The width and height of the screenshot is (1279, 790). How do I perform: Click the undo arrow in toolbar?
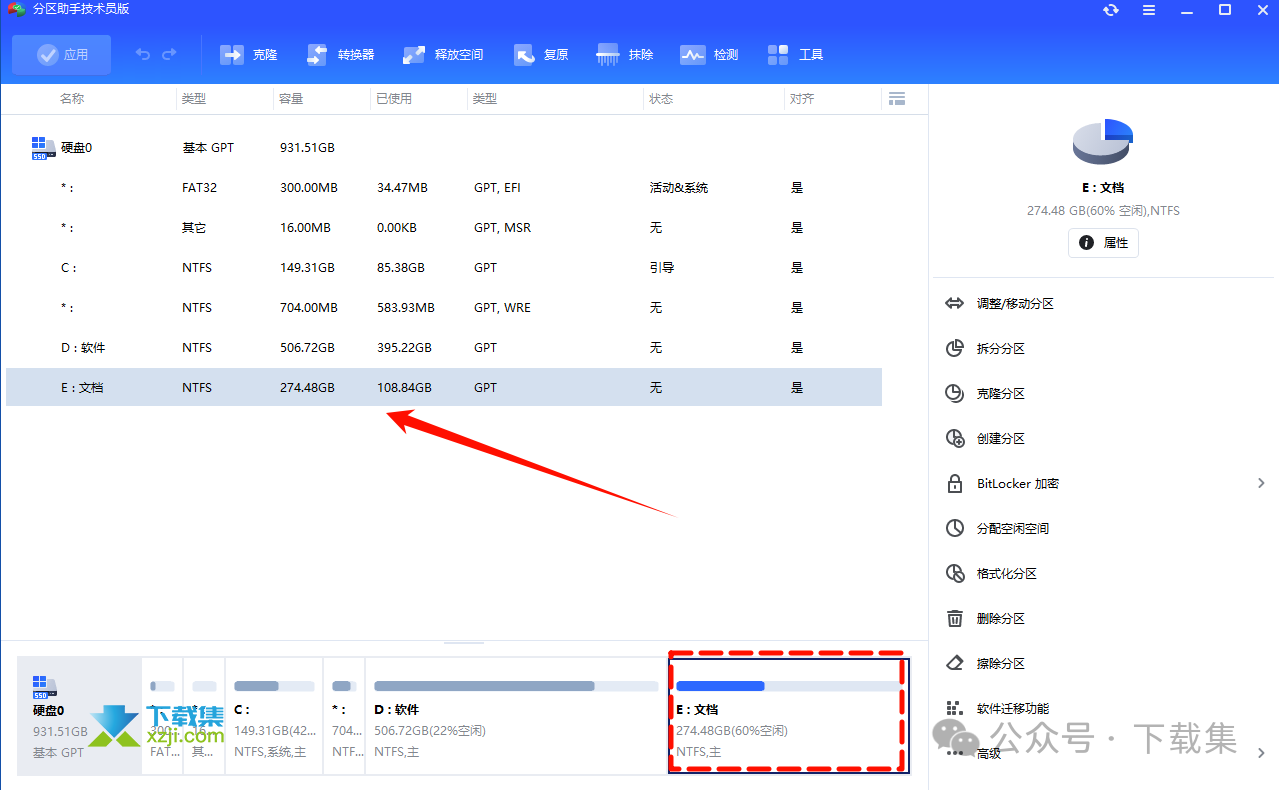tap(143, 55)
